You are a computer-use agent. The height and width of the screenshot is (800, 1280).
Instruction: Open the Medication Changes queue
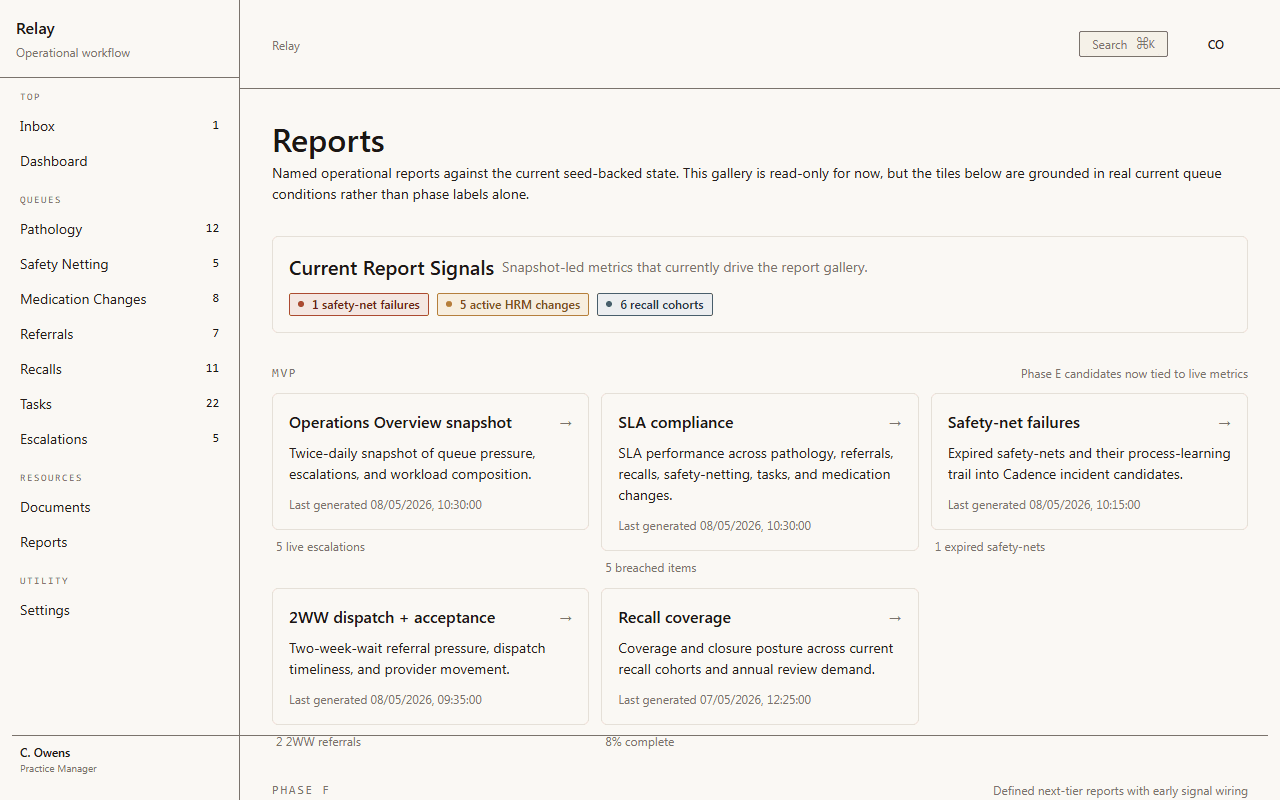[119, 299]
